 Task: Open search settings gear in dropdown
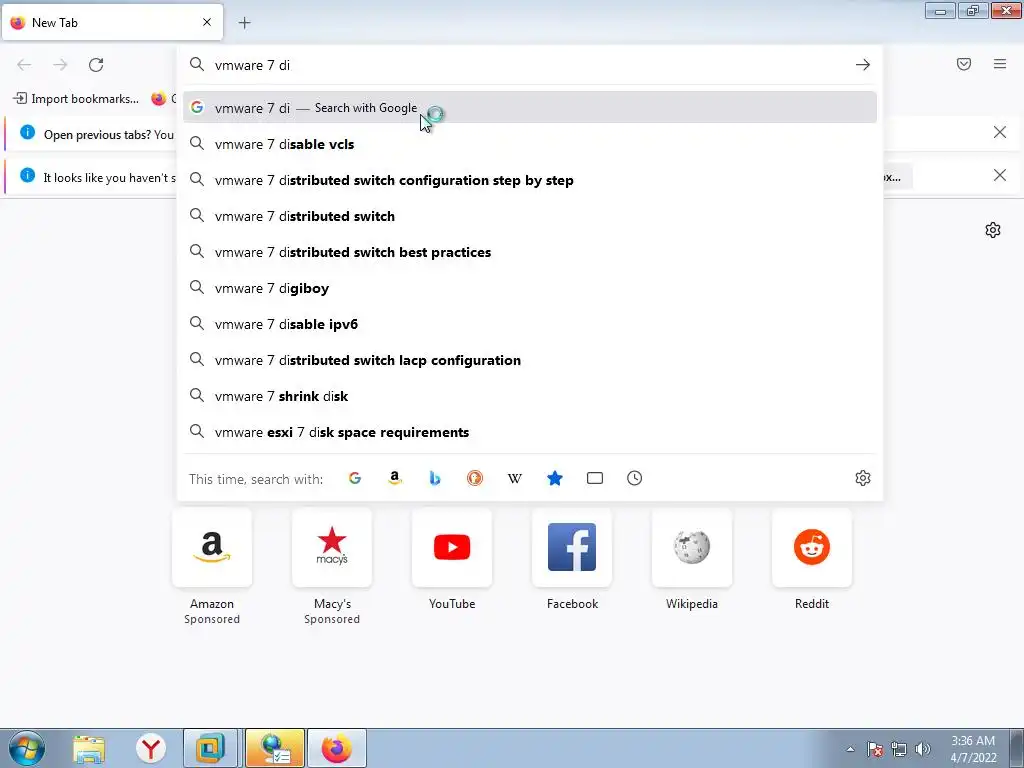[x=863, y=478]
